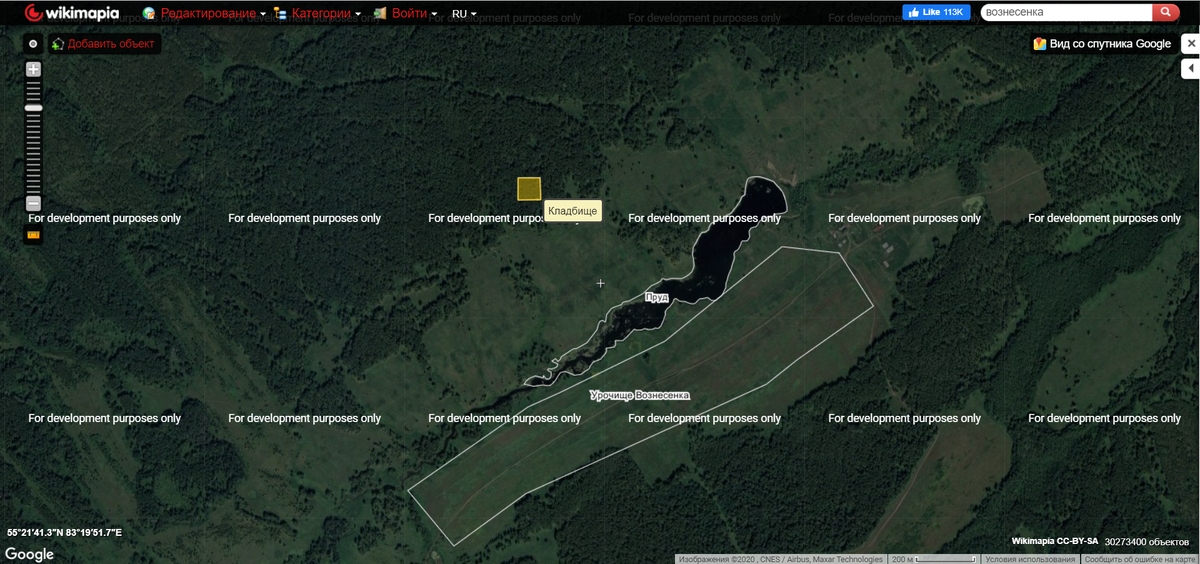1200x564 pixels.
Task: Select the Урочище Вознесенка label
Action: pos(640,395)
